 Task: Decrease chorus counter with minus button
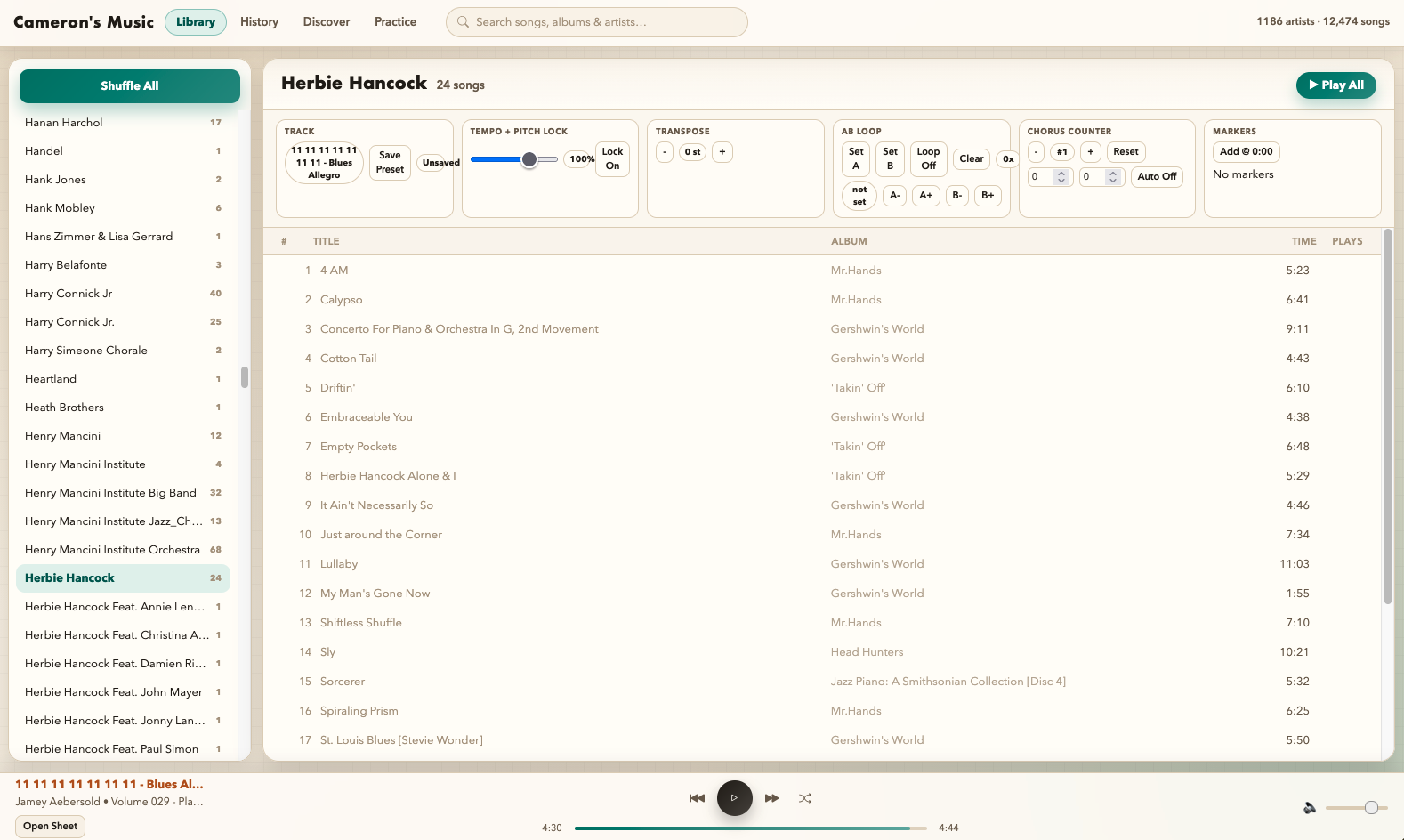click(1037, 152)
